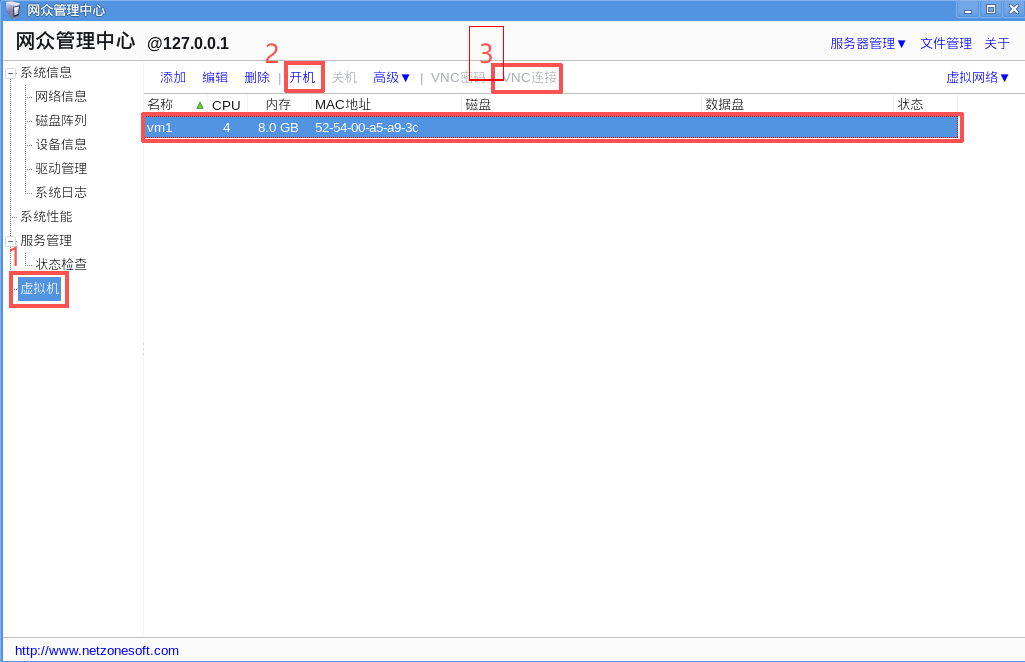1025x662 pixels.
Task: Select 磁盘阵列 in the sidebar tree
Action: tap(61, 120)
